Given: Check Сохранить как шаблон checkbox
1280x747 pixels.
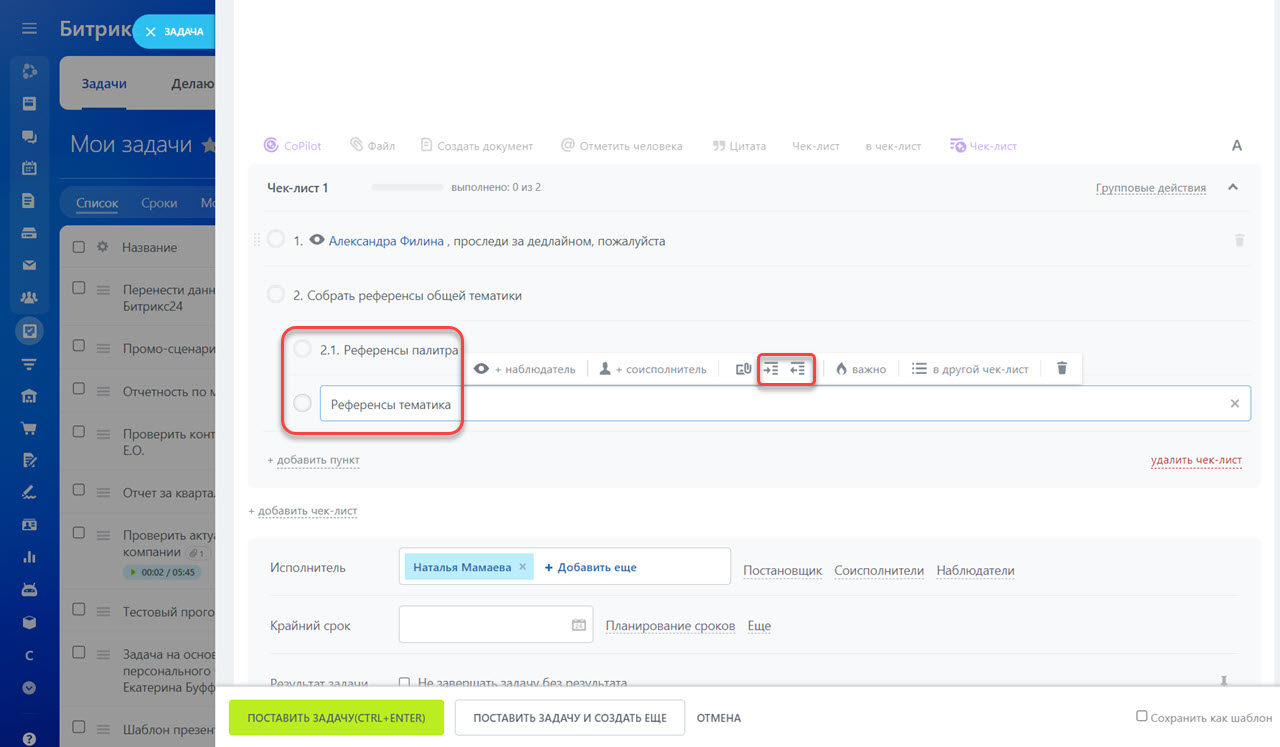Looking at the screenshot, I should 1142,717.
